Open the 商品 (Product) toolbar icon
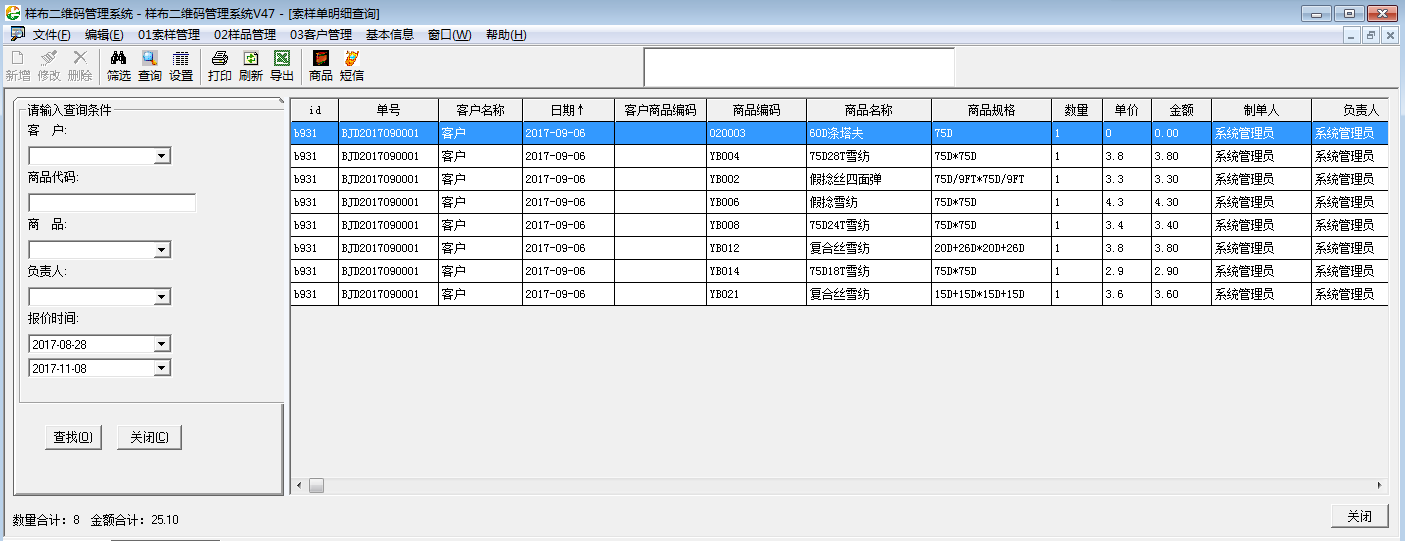1405x541 pixels. coord(321,66)
